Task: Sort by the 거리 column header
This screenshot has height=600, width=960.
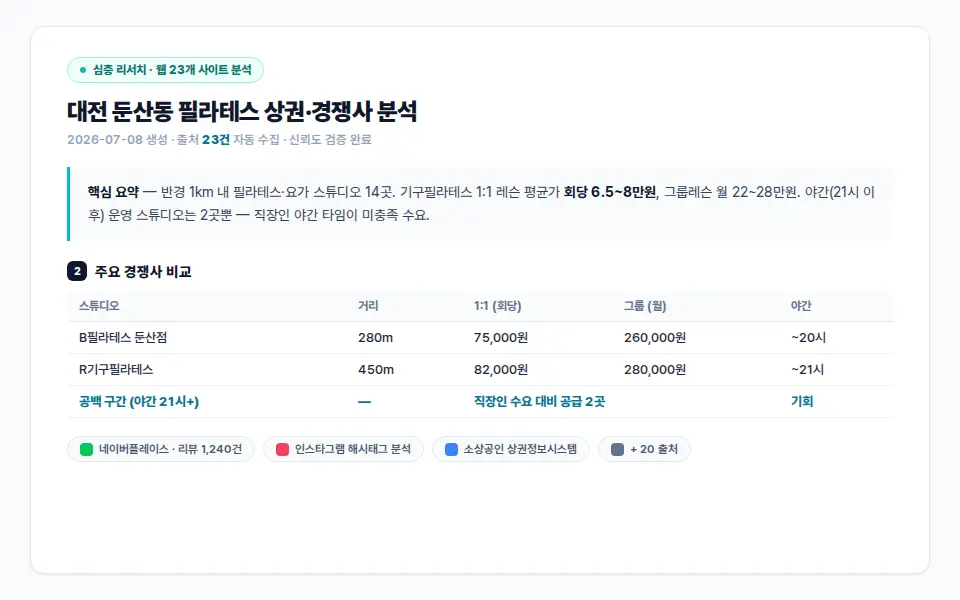Action: [x=368, y=306]
